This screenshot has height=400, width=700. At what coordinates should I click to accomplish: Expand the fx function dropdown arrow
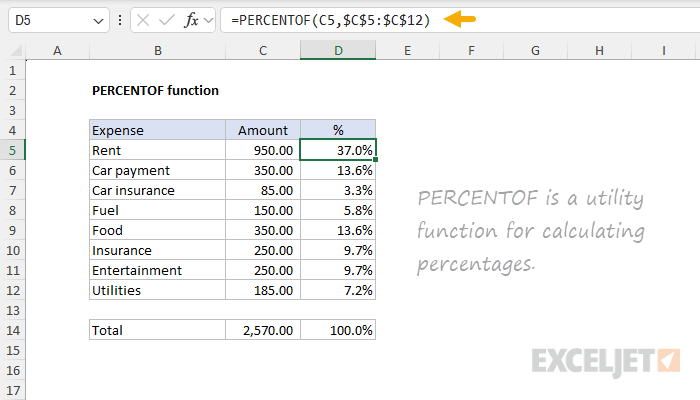click(208, 21)
